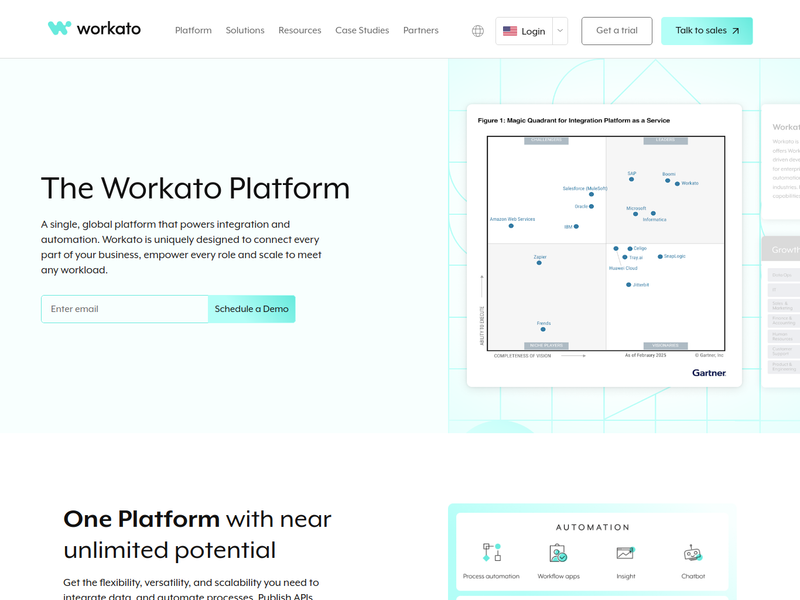Screen dimensions: 800x600
Task: Click the AUTOMATION section label
Action: point(593,528)
